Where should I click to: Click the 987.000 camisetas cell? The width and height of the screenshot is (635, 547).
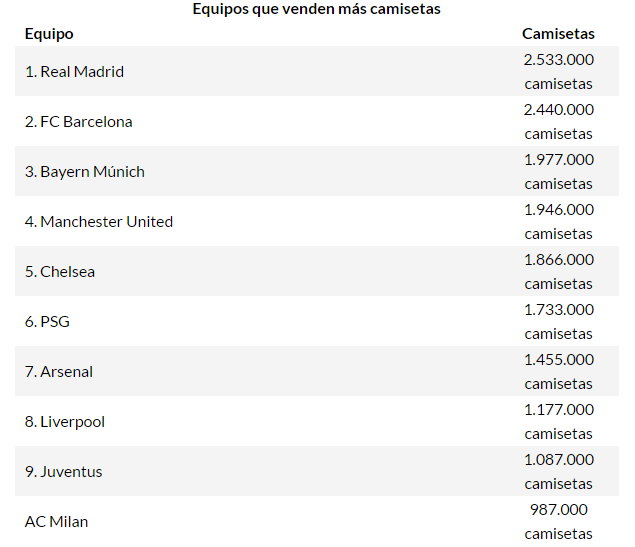(x=558, y=522)
